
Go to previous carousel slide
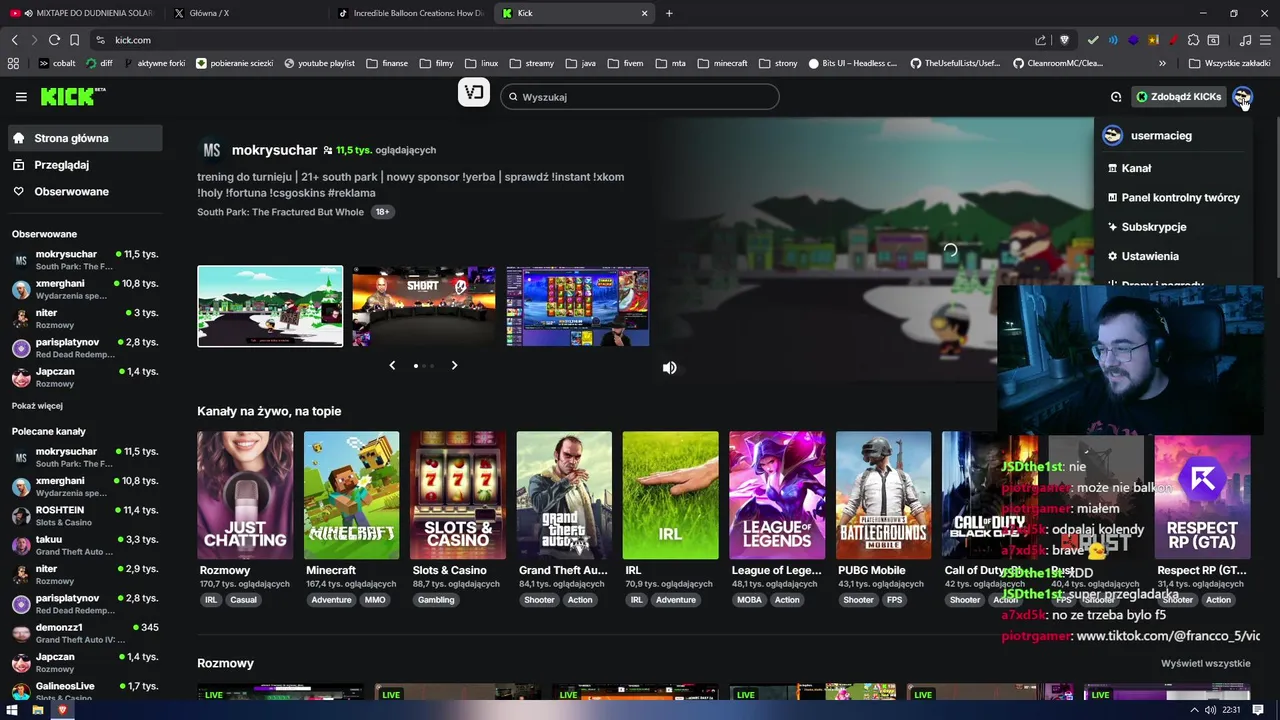pyautogui.click(x=392, y=366)
